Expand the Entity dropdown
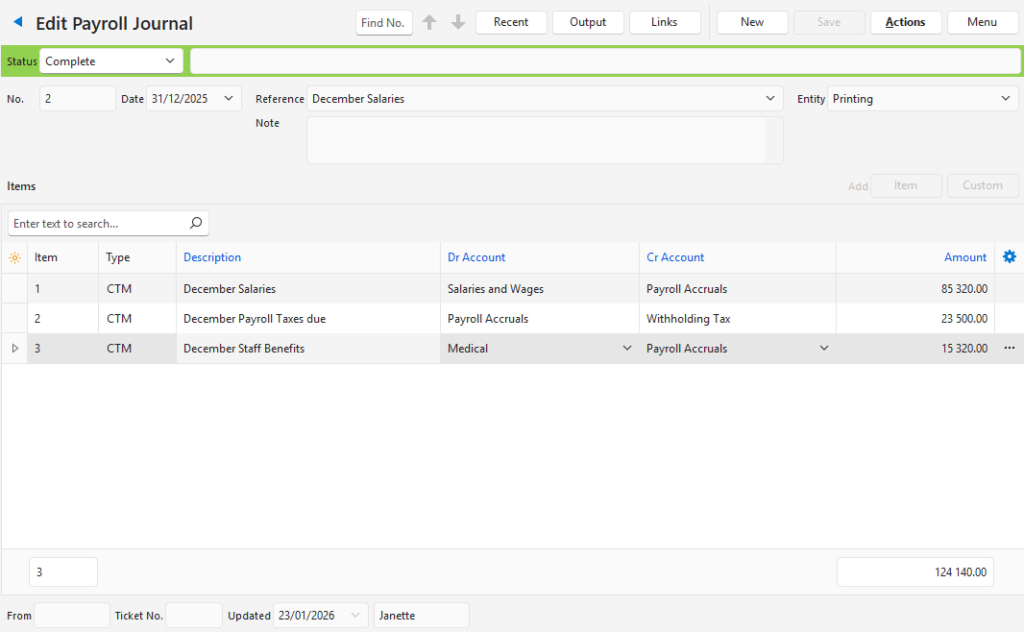Viewport: 1024px width, 632px height. (x=1005, y=99)
